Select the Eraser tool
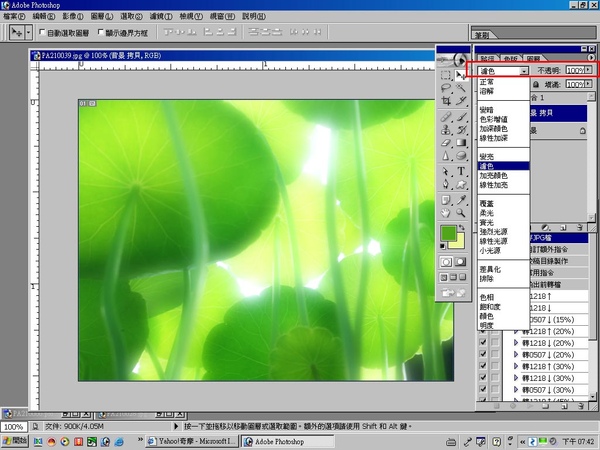This screenshot has width=600, height=450. click(445, 143)
